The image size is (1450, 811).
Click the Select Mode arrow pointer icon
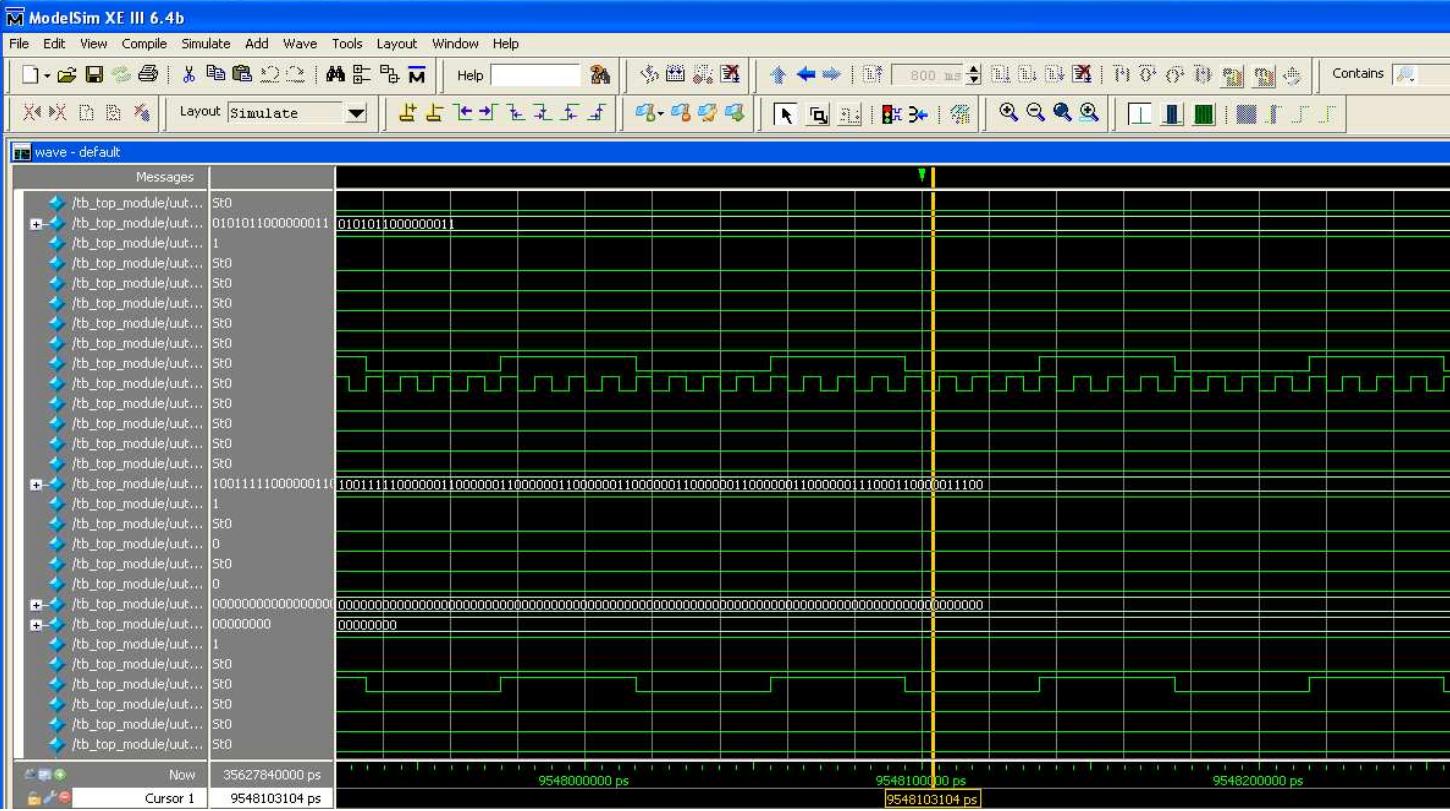pos(786,114)
